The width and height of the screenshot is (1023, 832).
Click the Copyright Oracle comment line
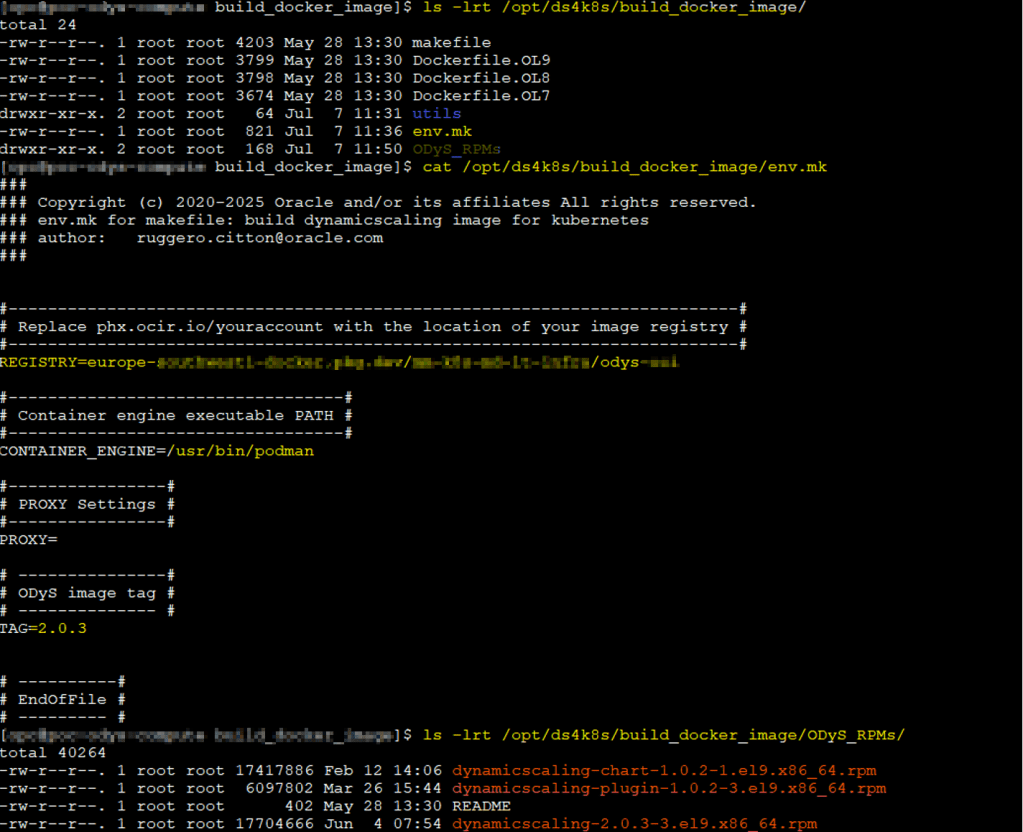click(x=396, y=202)
